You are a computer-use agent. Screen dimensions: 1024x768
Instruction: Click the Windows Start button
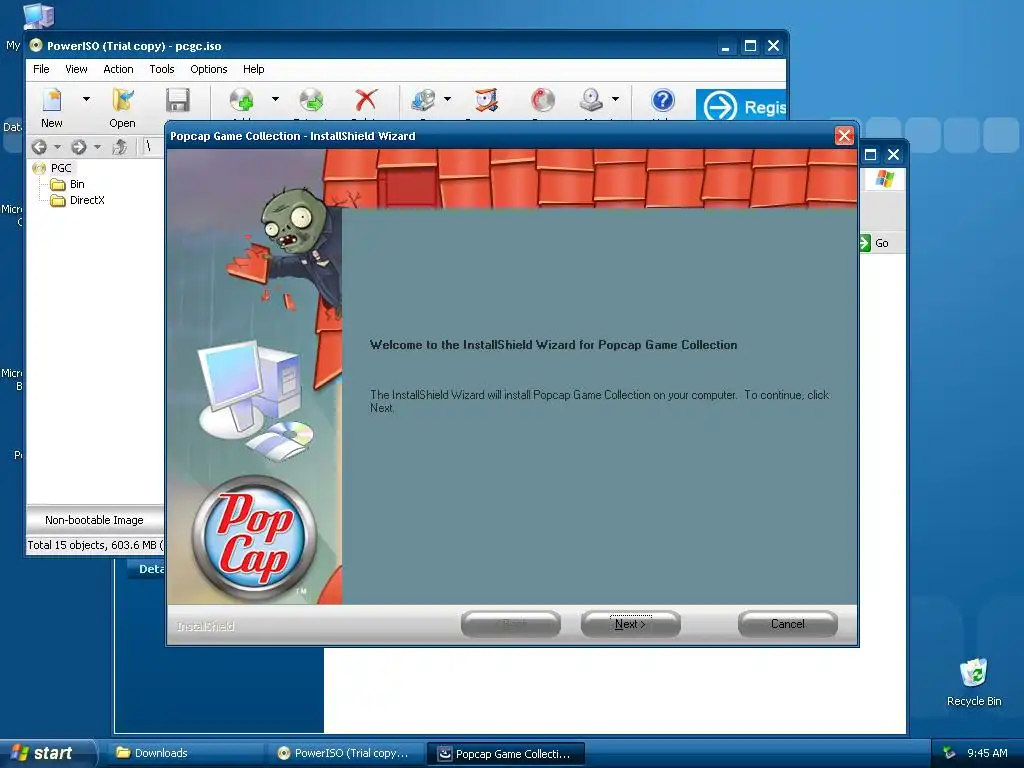point(47,753)
